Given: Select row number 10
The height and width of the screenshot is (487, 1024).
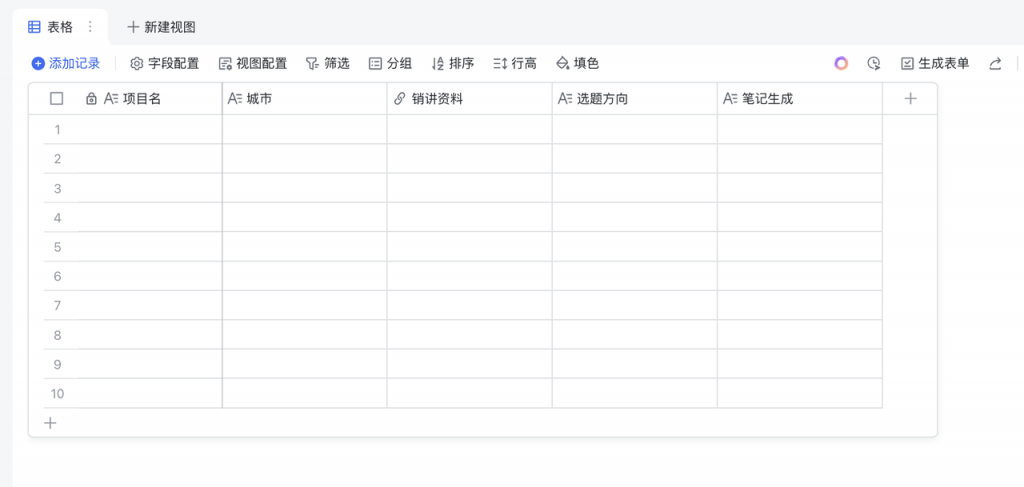Looking at the screenshot, I should click(57, 394).
